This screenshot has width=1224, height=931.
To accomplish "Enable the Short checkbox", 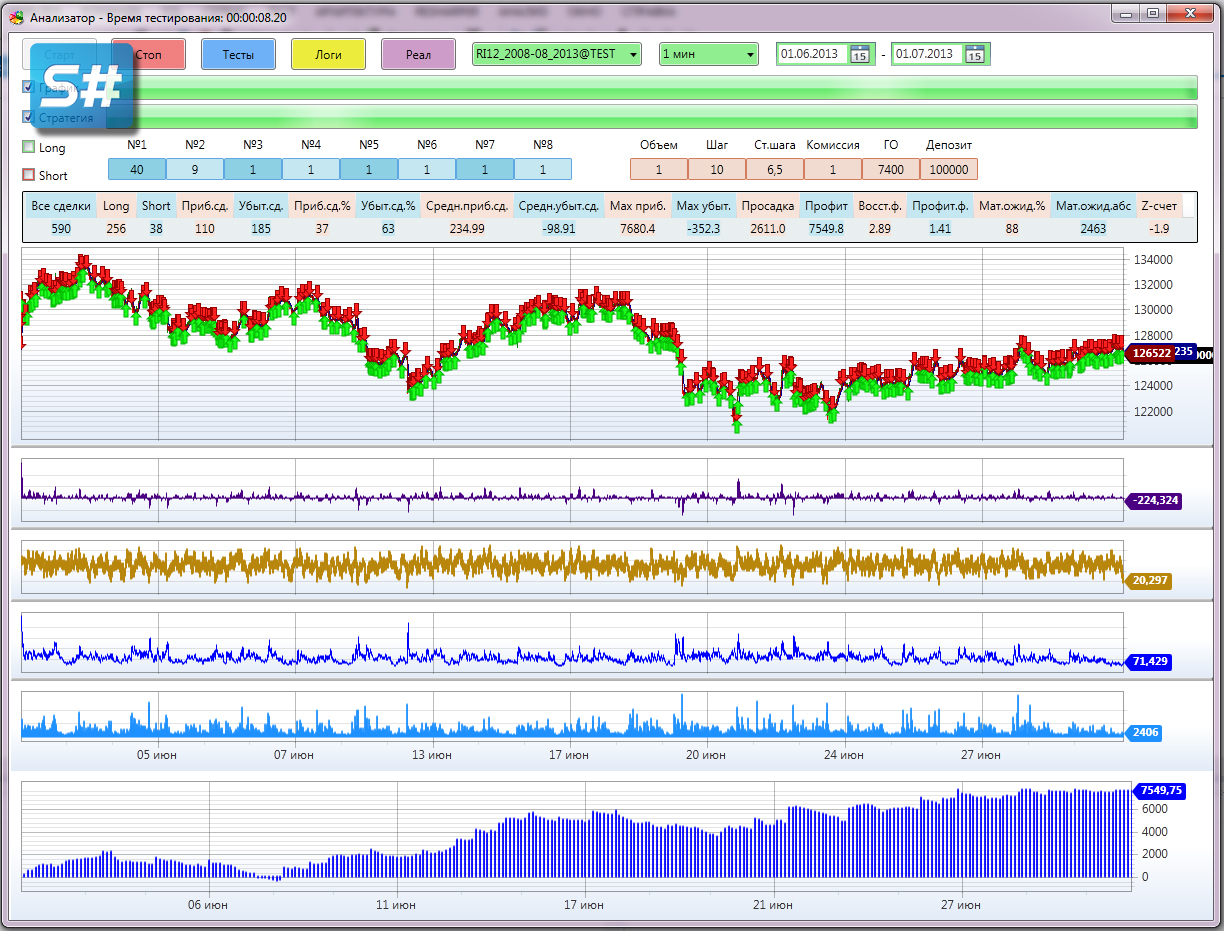I will coord(29,175).
